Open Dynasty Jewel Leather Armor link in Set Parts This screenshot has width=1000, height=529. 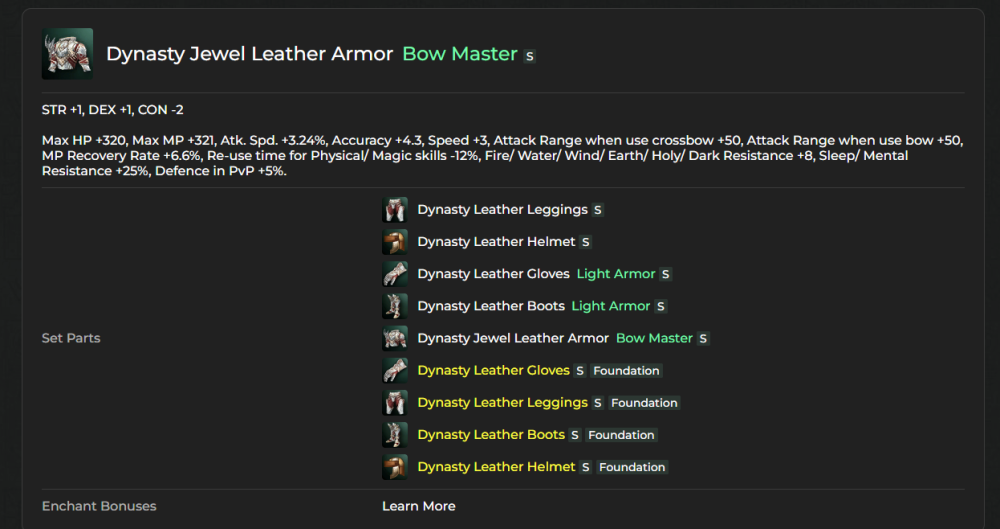513,338
